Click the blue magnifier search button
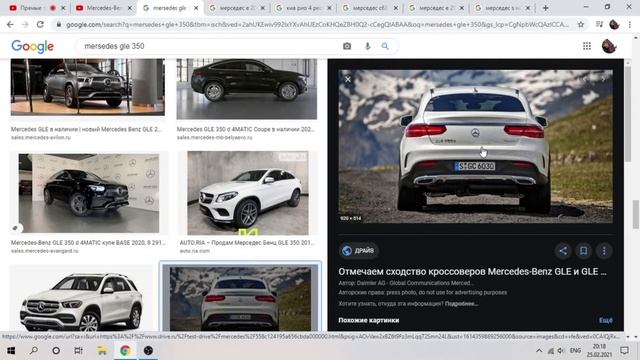This screenshot has width=640, height=360. pos(385,46)
